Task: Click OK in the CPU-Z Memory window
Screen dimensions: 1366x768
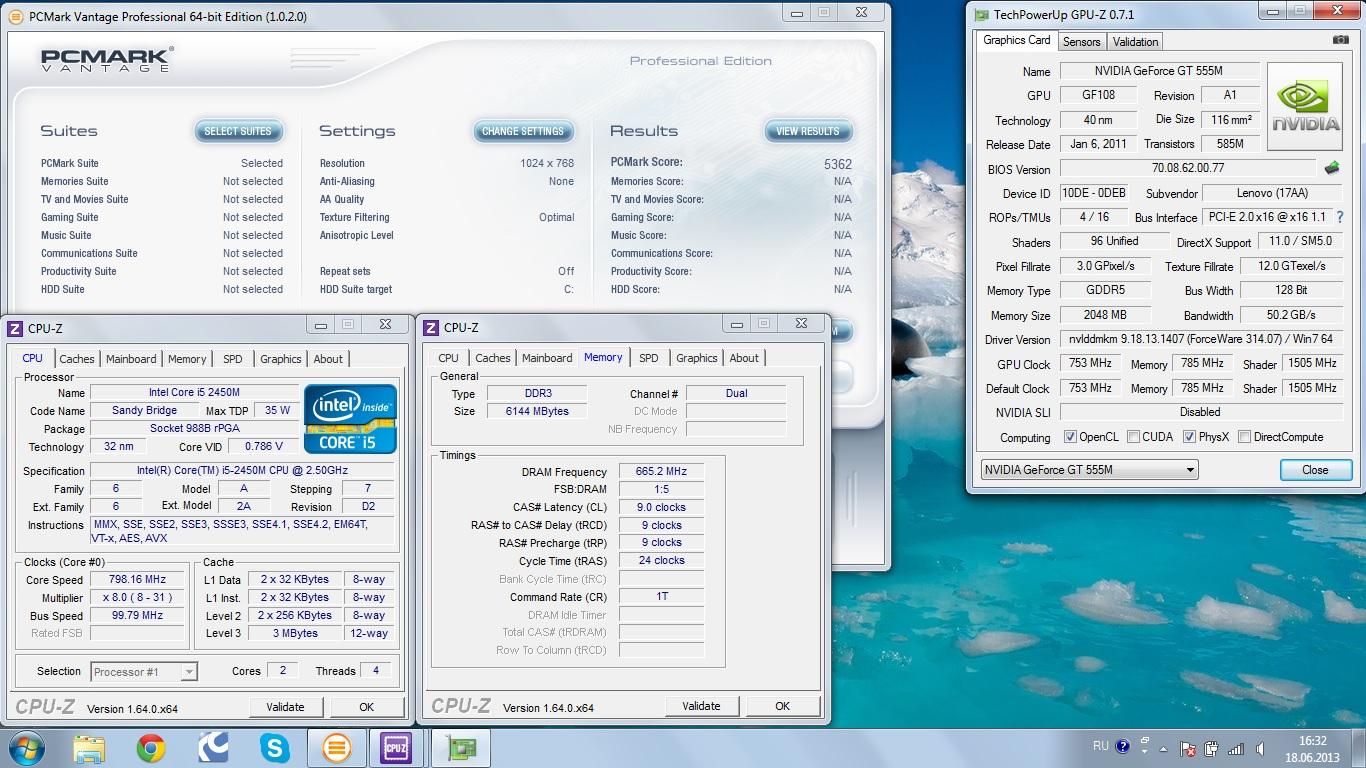Action: [782, 706]
